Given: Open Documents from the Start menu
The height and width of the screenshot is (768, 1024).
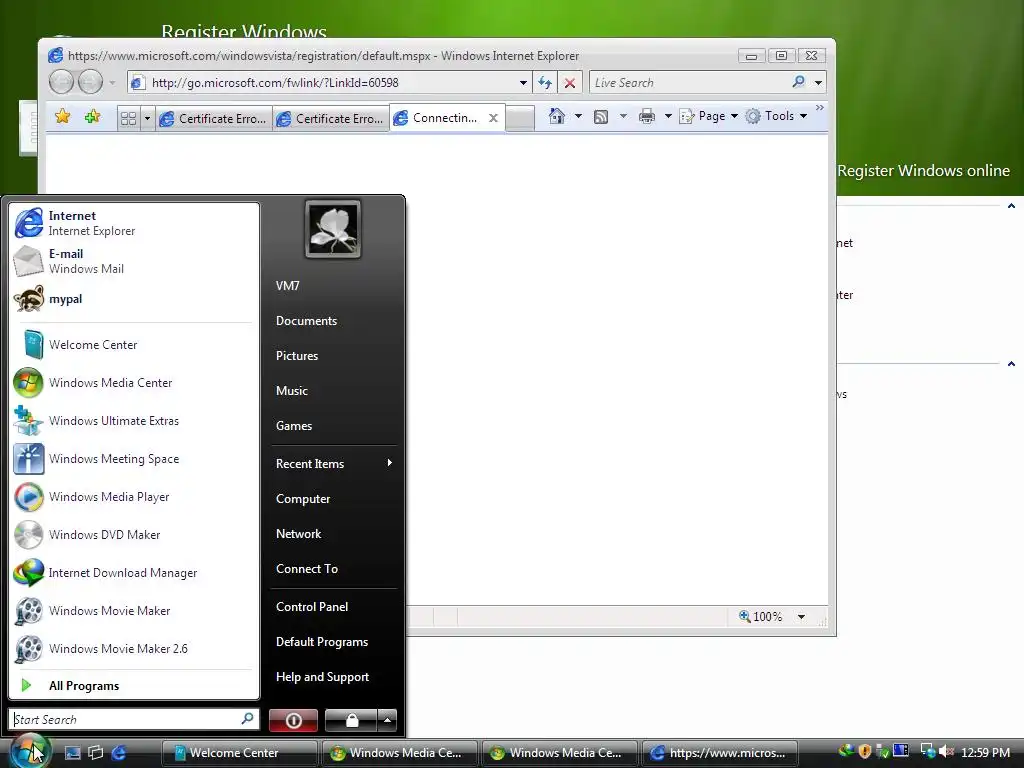Looking at the screenshot, I should tap(333, 321).
